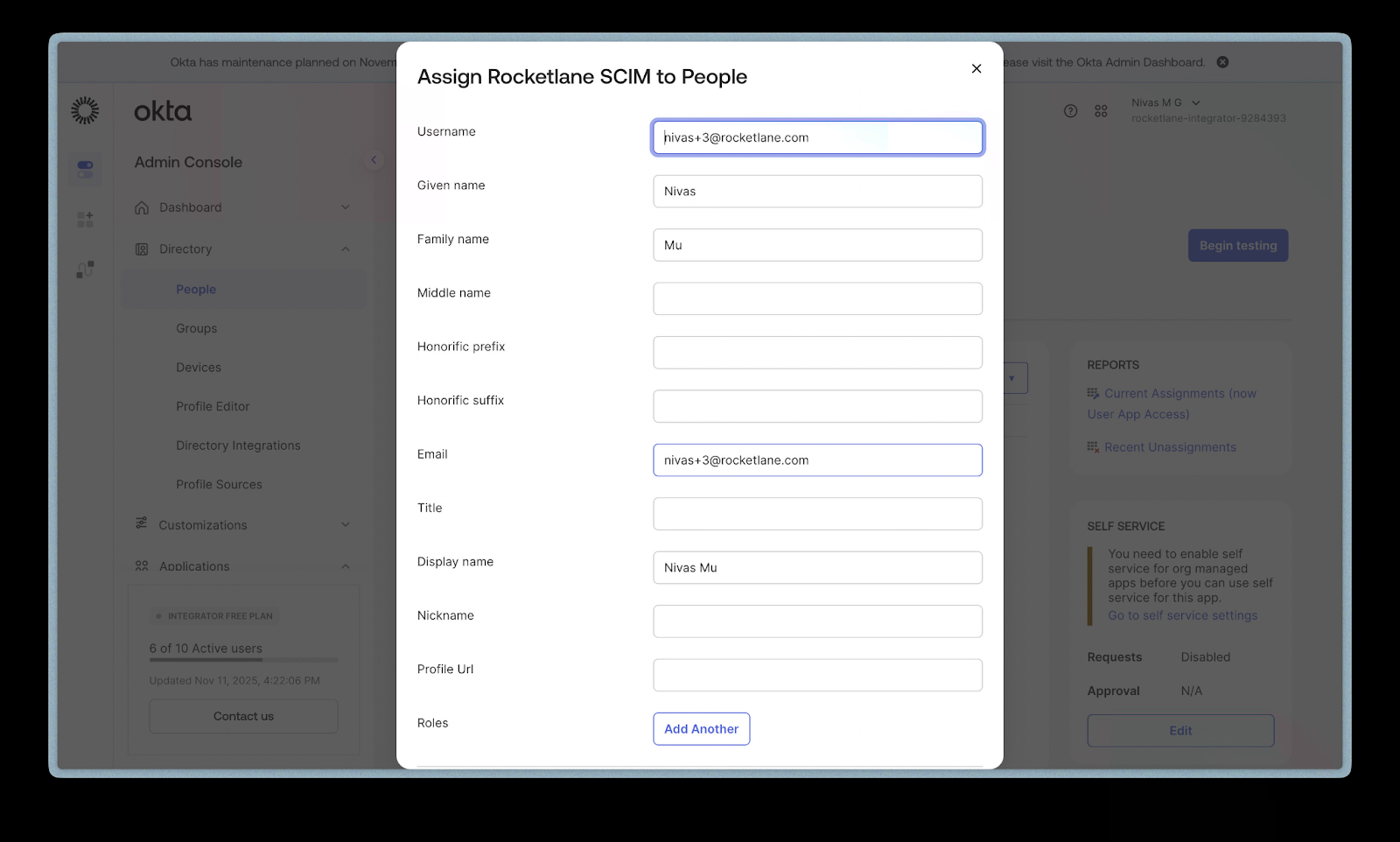Open Devices in Directory menu
Screen dimensions: 1400x842
(199, 368)
